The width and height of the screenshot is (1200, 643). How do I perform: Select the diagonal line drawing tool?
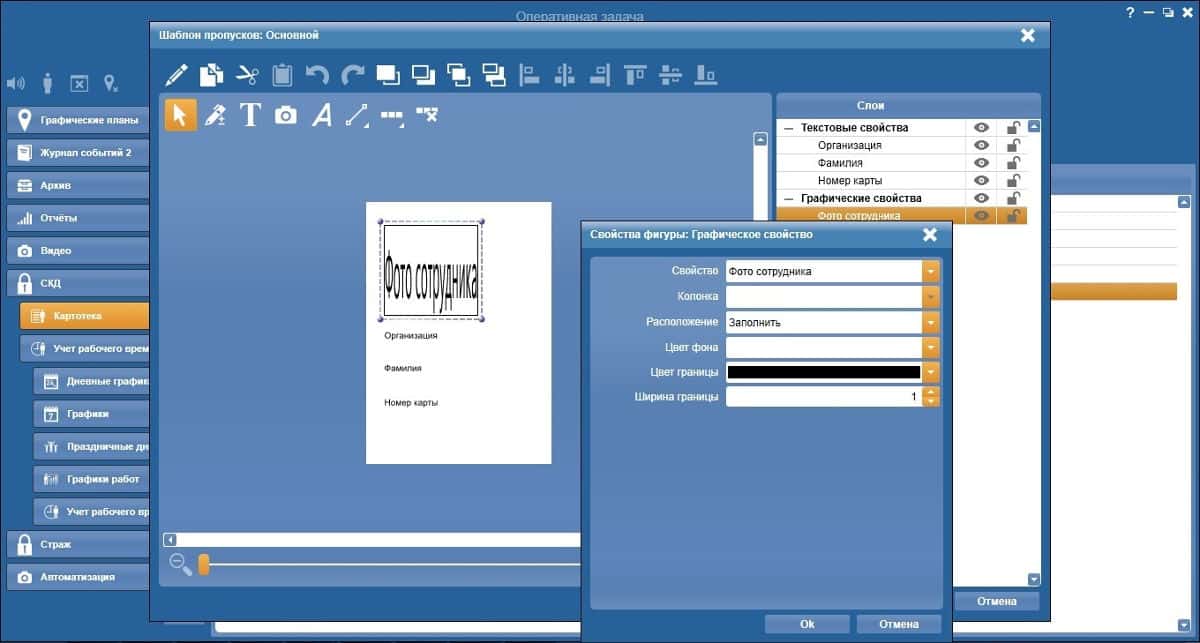[356, 115]
